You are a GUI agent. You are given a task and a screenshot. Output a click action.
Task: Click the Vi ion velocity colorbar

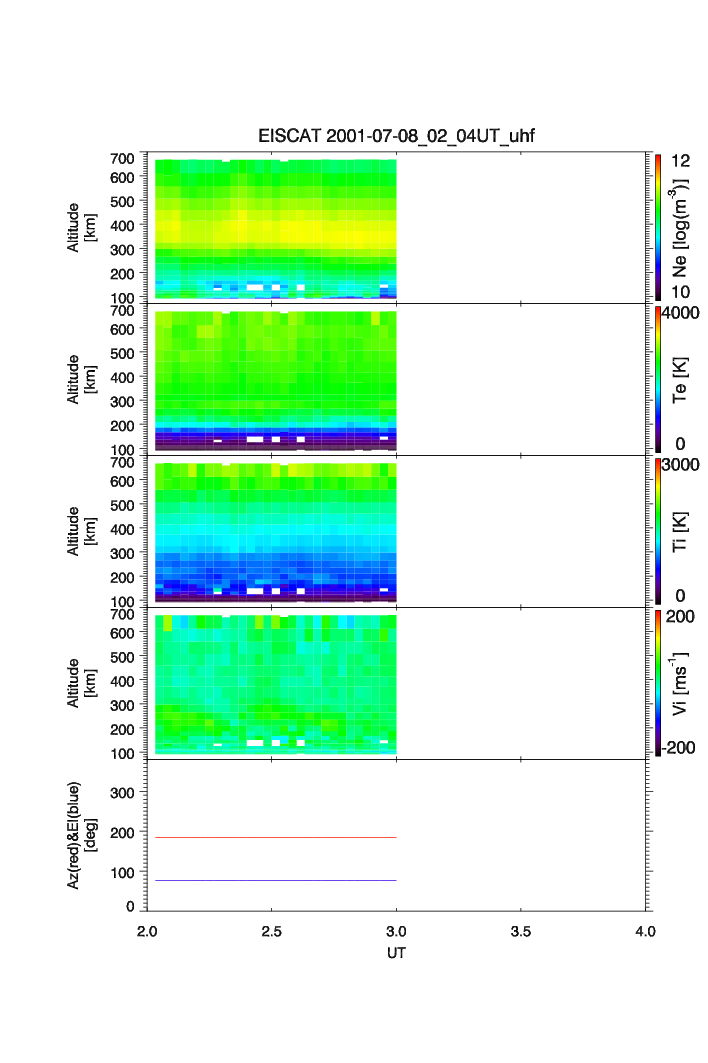(x=658, y=683)
